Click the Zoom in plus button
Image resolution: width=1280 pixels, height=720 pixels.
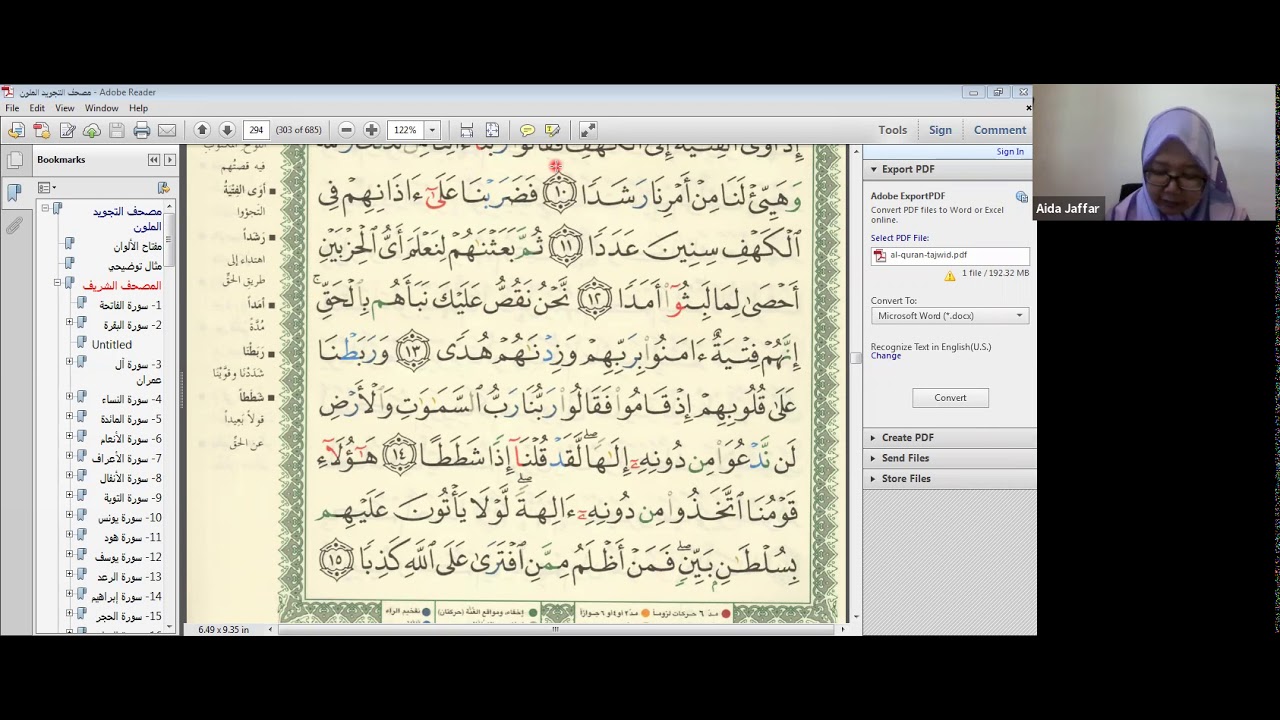pyautogui.click(x=371, y=130)
